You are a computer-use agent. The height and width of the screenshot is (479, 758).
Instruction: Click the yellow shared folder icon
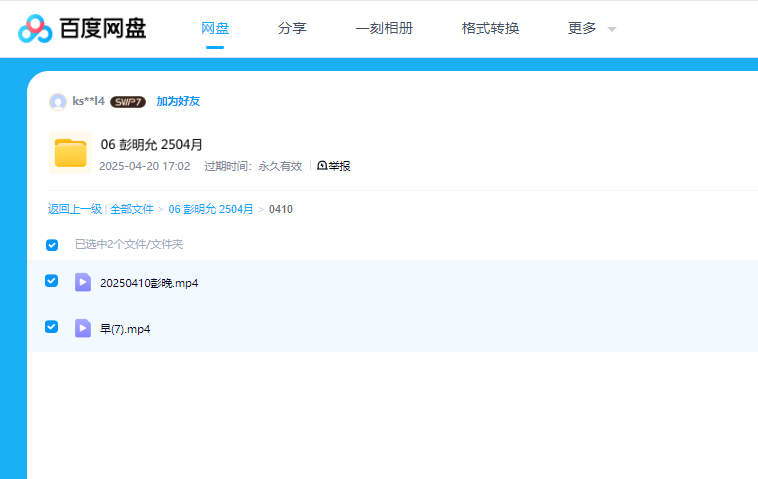pos(70,153)
